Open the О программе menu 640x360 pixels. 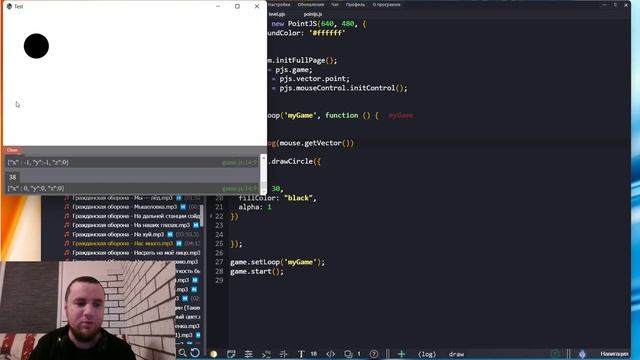pyautogui.click(x=386, y=4)
